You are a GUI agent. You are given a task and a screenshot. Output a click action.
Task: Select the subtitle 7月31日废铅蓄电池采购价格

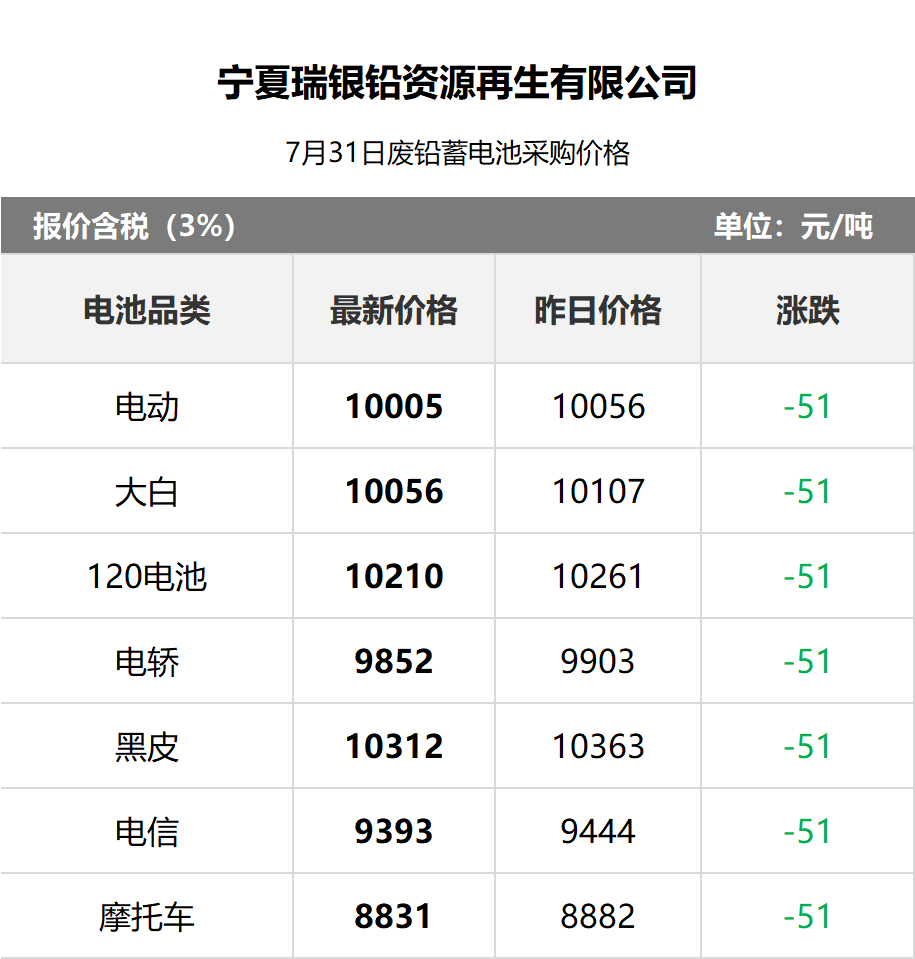[x=458, y=153]
